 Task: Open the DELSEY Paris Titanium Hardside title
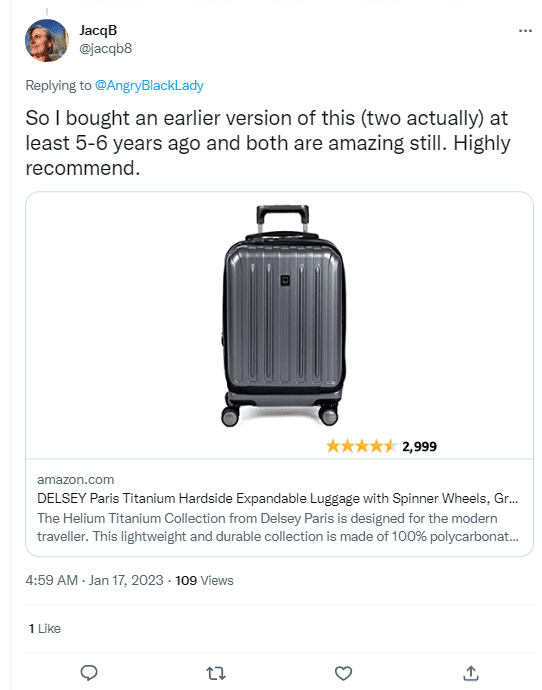coord(278,498)
